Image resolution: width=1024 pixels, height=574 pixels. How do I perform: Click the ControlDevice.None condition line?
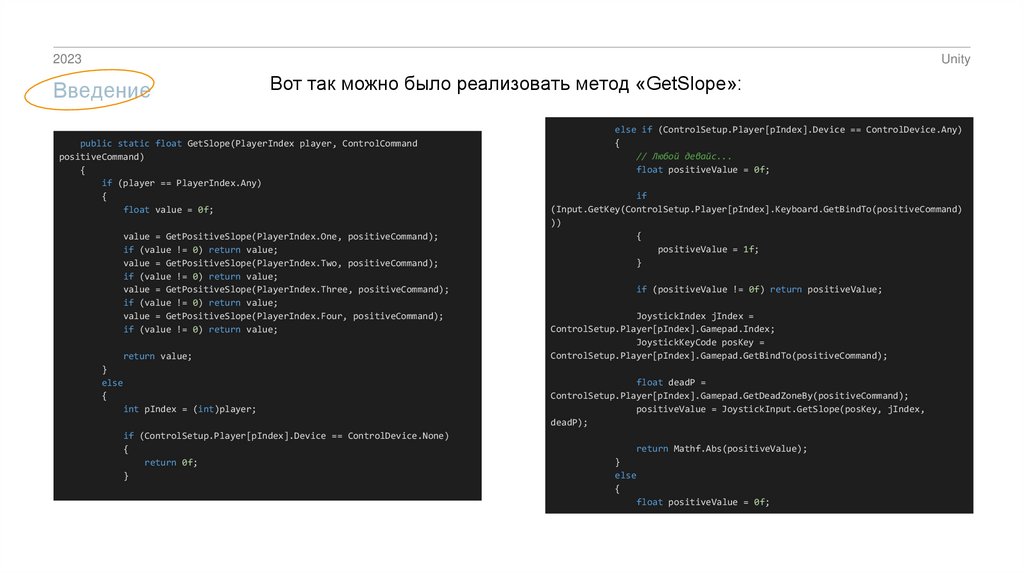tap(286, 436)
